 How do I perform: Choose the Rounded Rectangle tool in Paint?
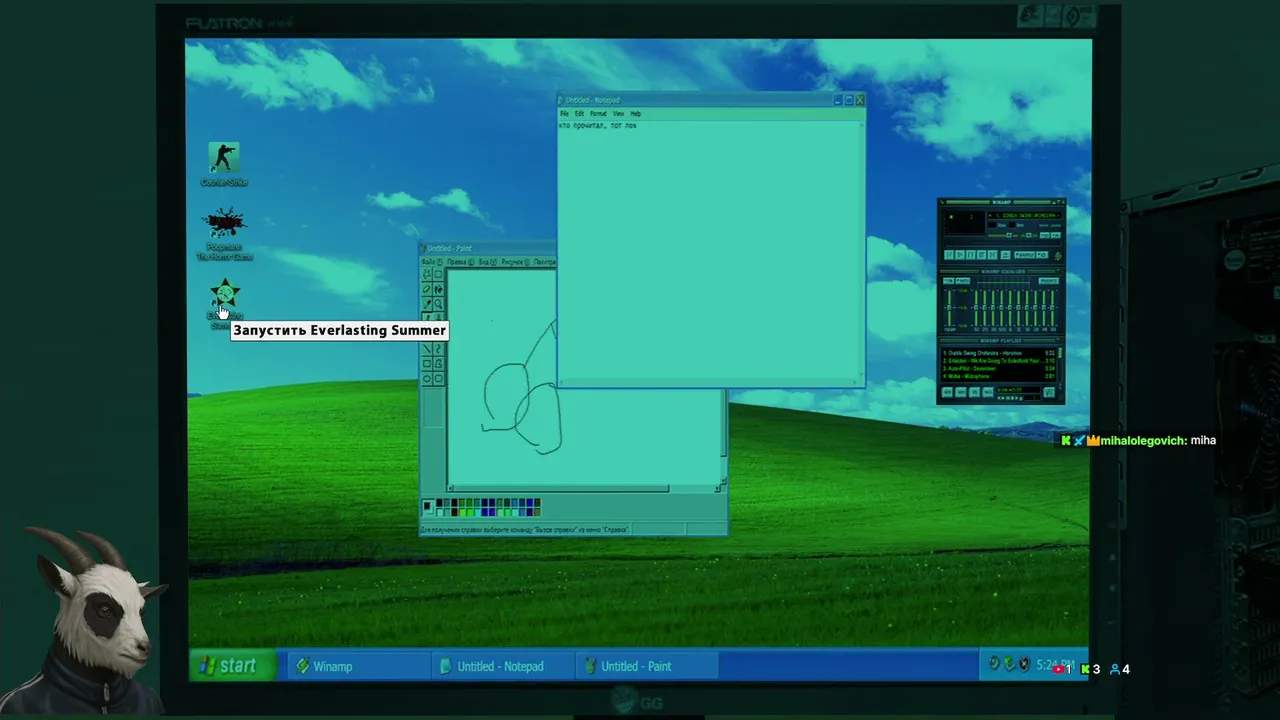click(438, 379)
